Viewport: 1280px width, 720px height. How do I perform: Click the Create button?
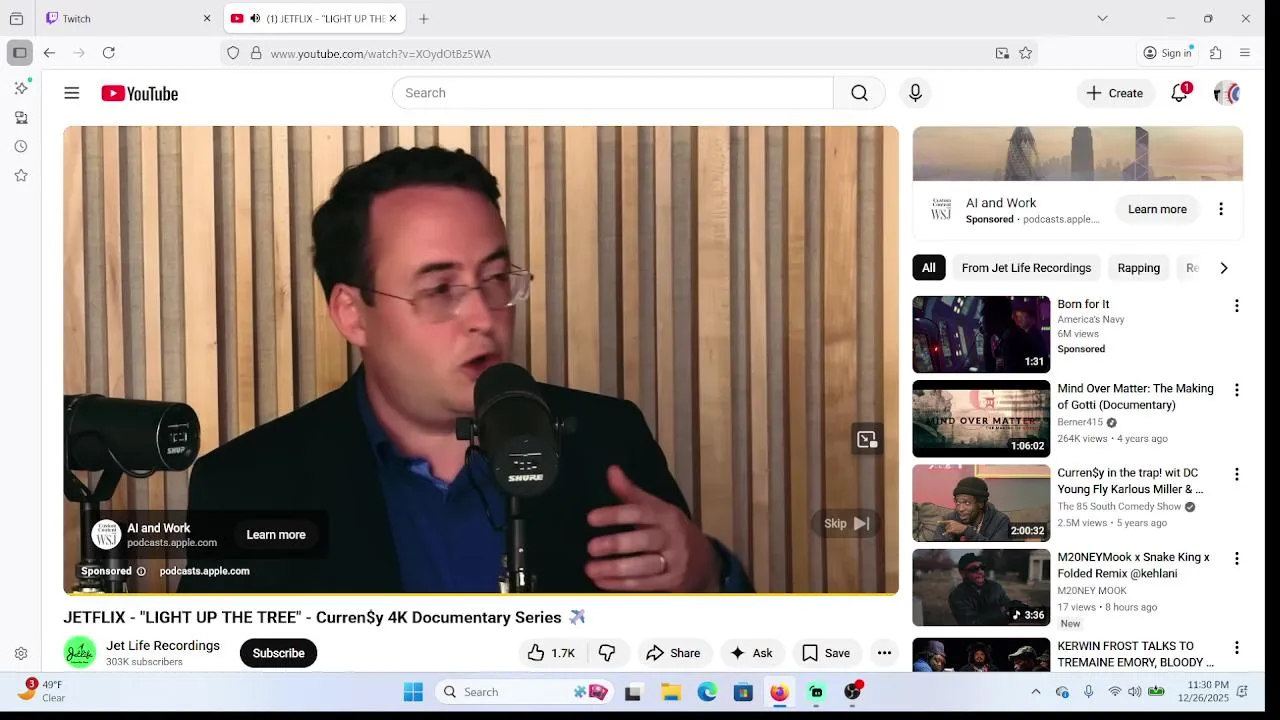coord(1115,93)
